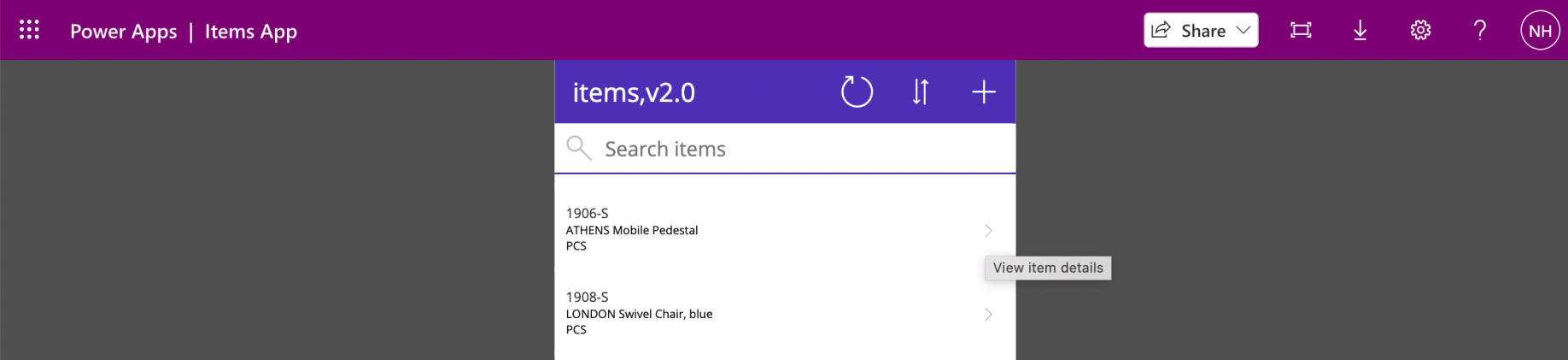
Task: Toggle the items sort order
Action: point(920,91)
